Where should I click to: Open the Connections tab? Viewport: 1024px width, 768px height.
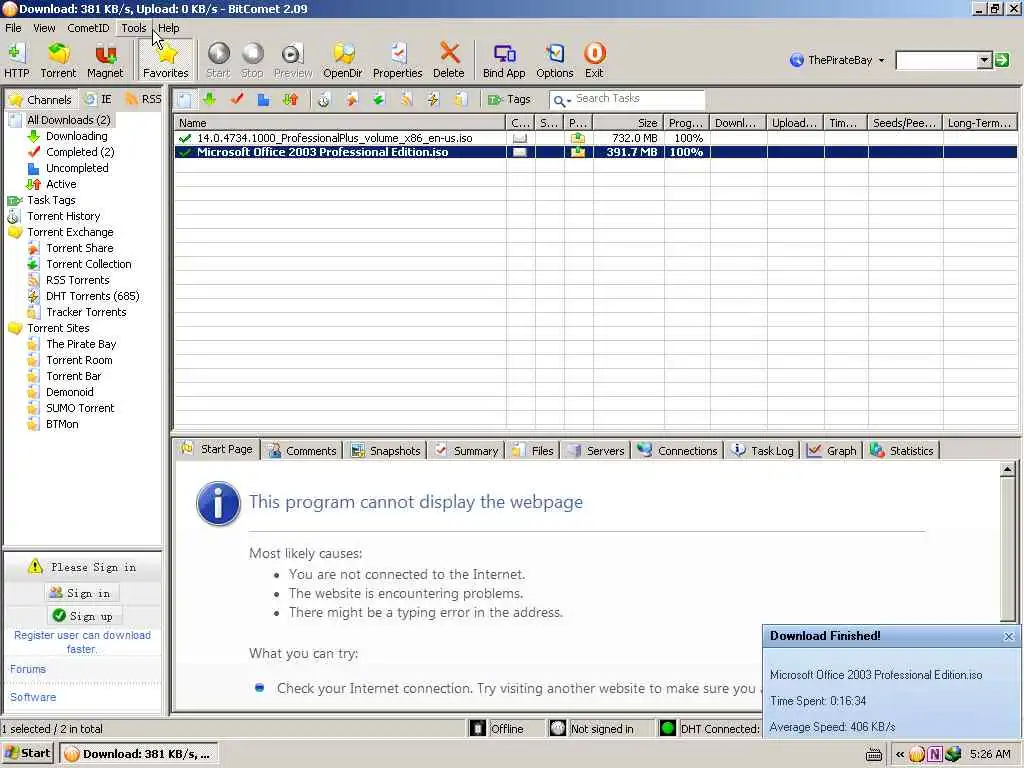pyautogui.click(x=677, y=451)
